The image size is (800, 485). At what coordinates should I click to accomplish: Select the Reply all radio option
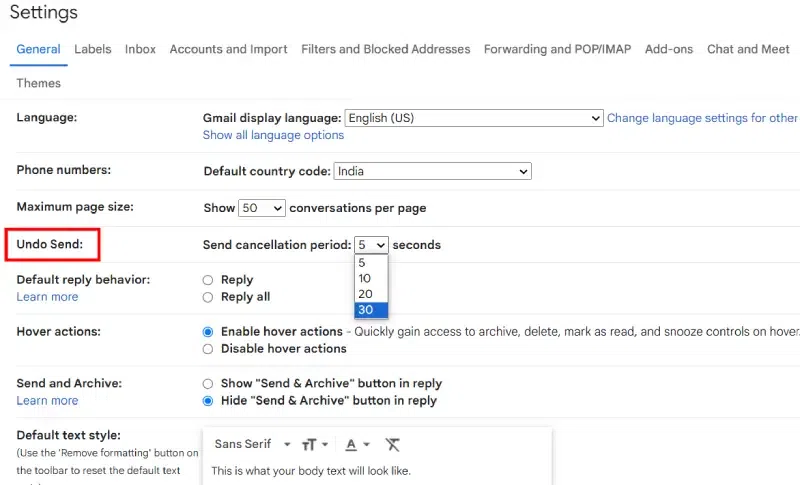coord(208,297)
